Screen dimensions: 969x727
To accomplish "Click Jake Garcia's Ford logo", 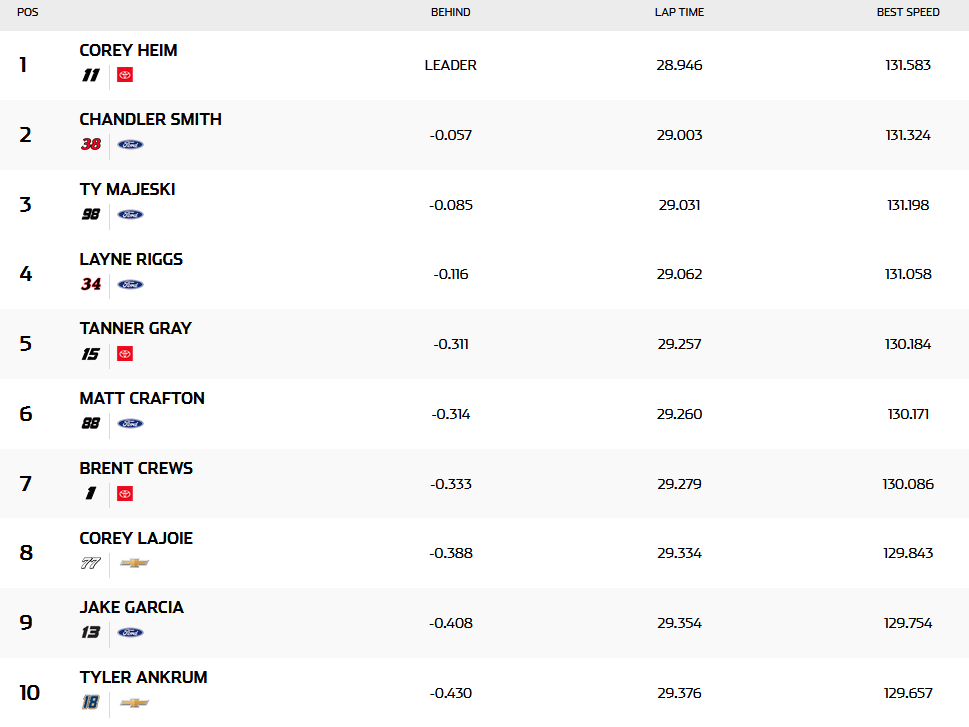I will click(x=130, y=633).
